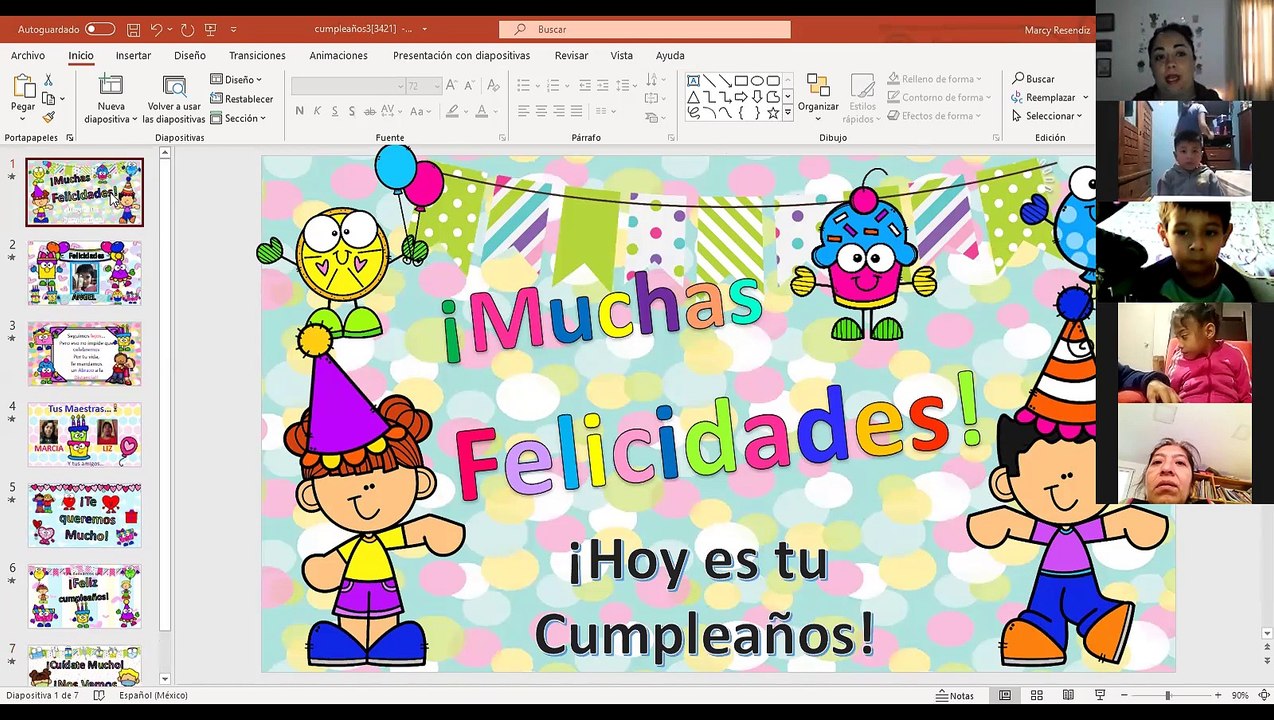This screenshot has width=1274, height=720.
Task: Click the Cortar scissors icon
Action: (x=47, y=79)
